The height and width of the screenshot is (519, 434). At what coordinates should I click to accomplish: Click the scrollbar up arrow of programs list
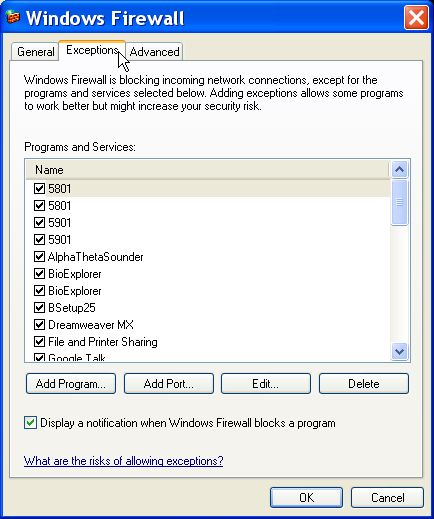(x=399, y=170)
